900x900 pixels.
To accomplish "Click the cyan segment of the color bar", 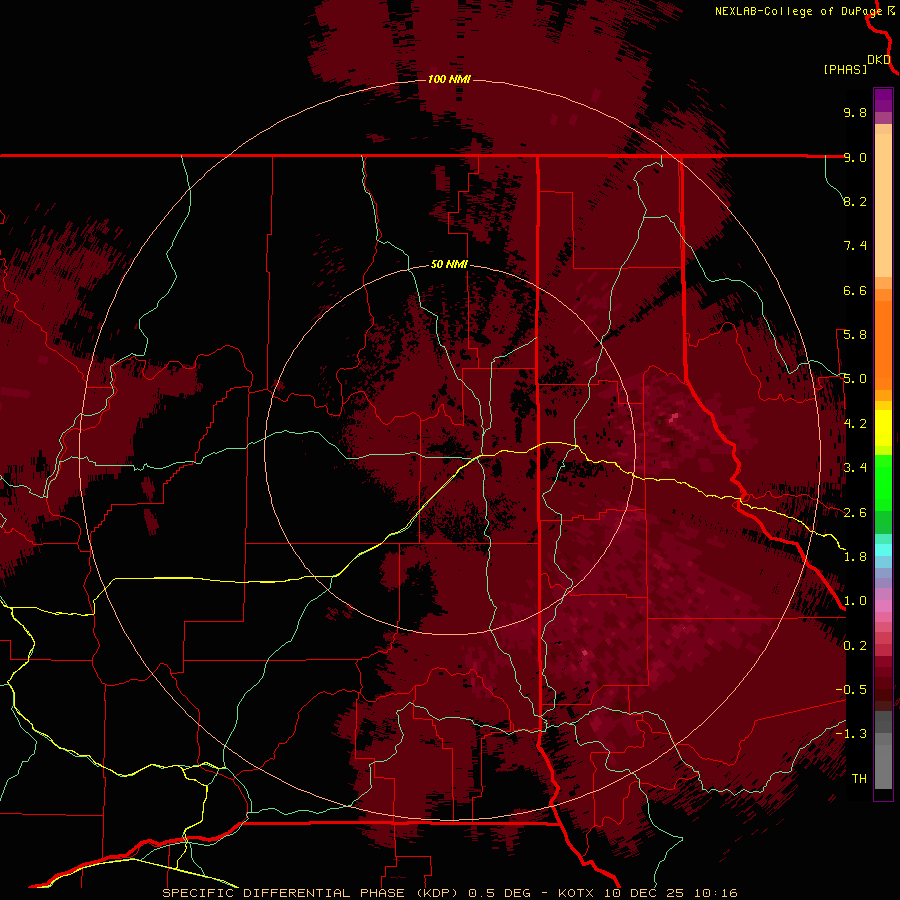I will pyautogui.click(x=883, y=550).
